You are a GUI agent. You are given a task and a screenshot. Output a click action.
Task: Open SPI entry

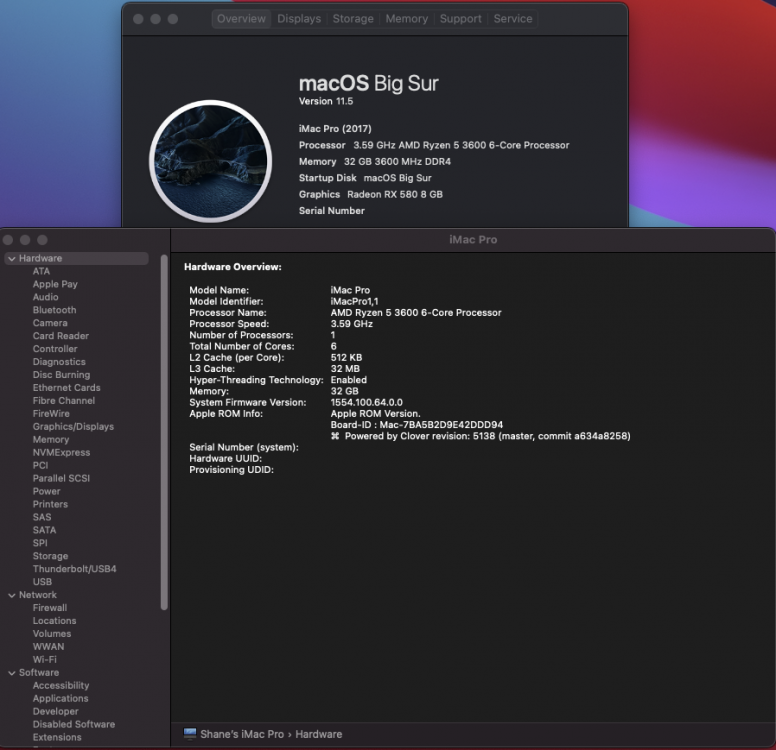[40, 543]
